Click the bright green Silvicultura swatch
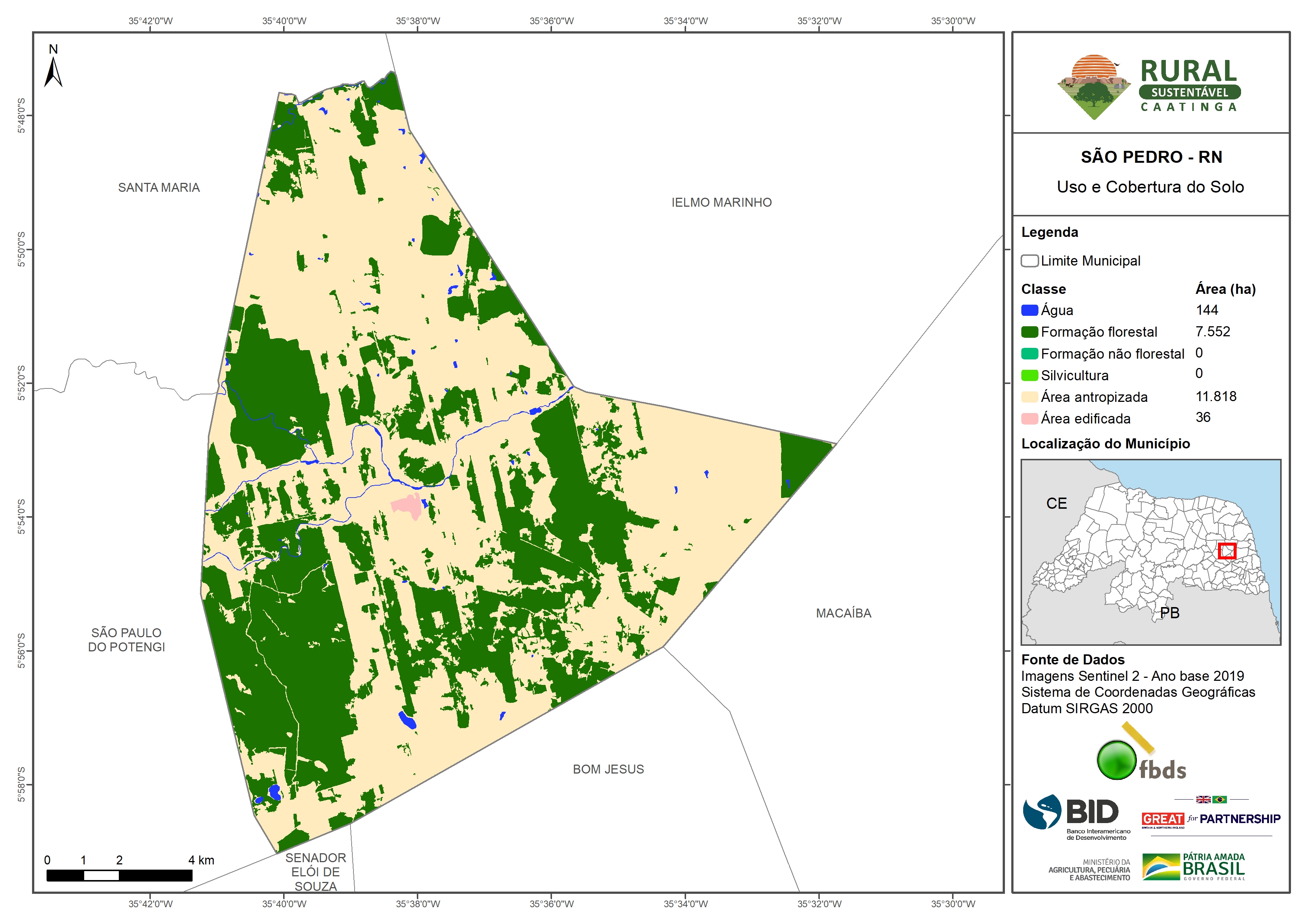 click(1029, 375)
